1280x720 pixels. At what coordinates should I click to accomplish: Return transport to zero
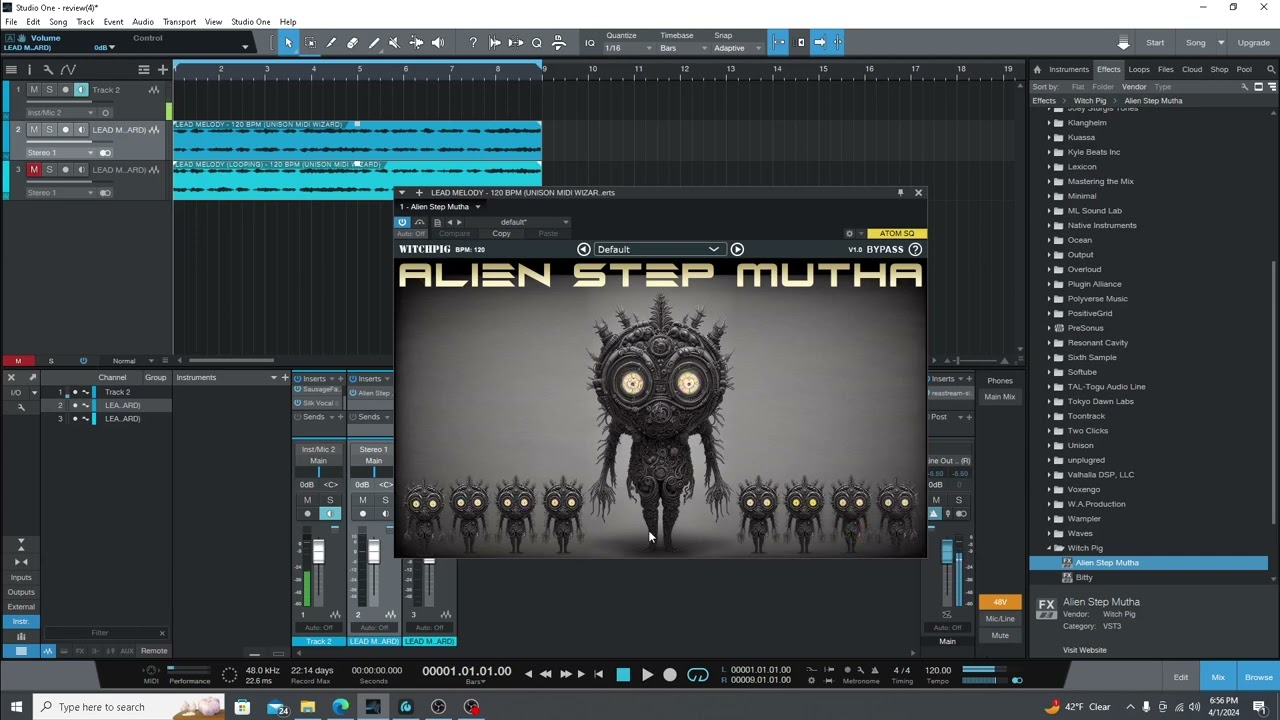pyautogui.click(x=599, y=675)
